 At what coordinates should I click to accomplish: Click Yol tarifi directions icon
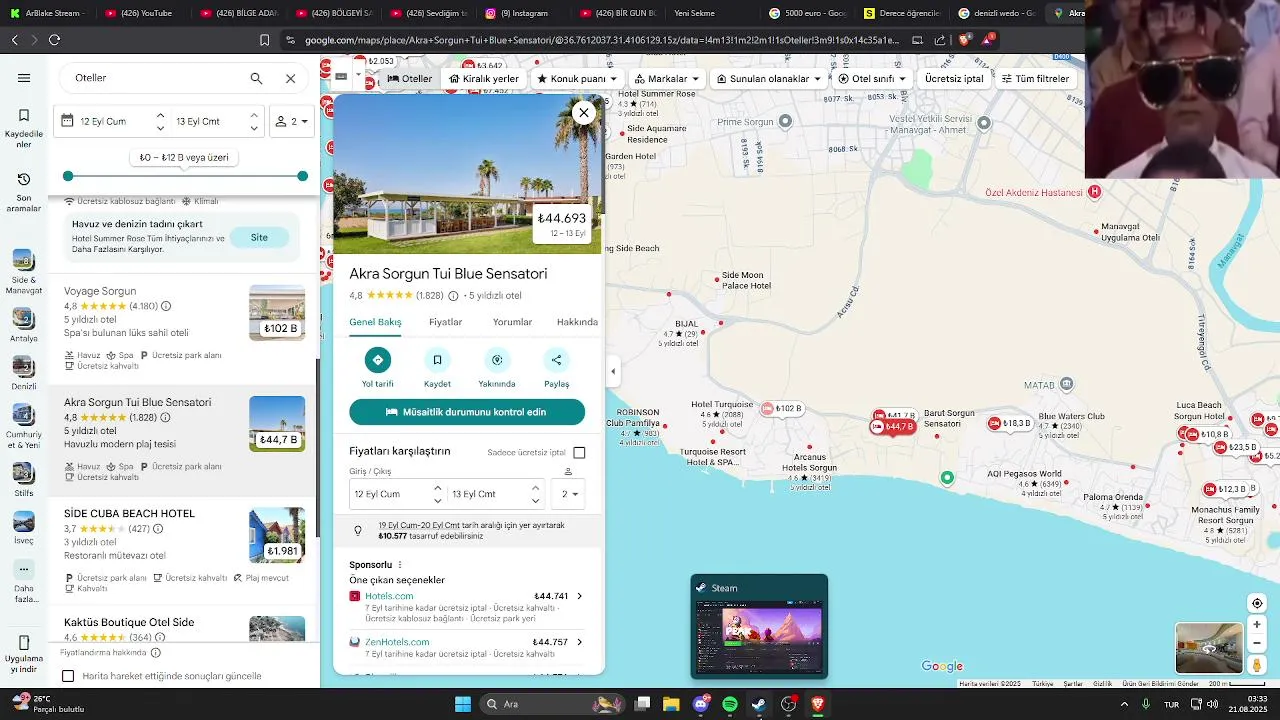point(377,360)
